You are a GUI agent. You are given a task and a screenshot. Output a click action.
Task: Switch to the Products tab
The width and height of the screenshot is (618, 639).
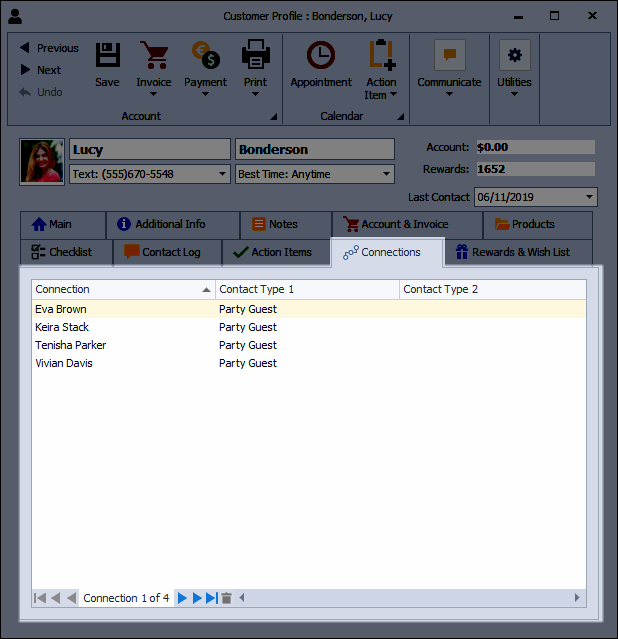click(x=538, y=225)
